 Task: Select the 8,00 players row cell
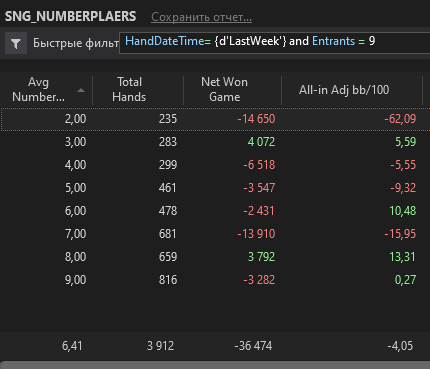(x=75, y=257)
